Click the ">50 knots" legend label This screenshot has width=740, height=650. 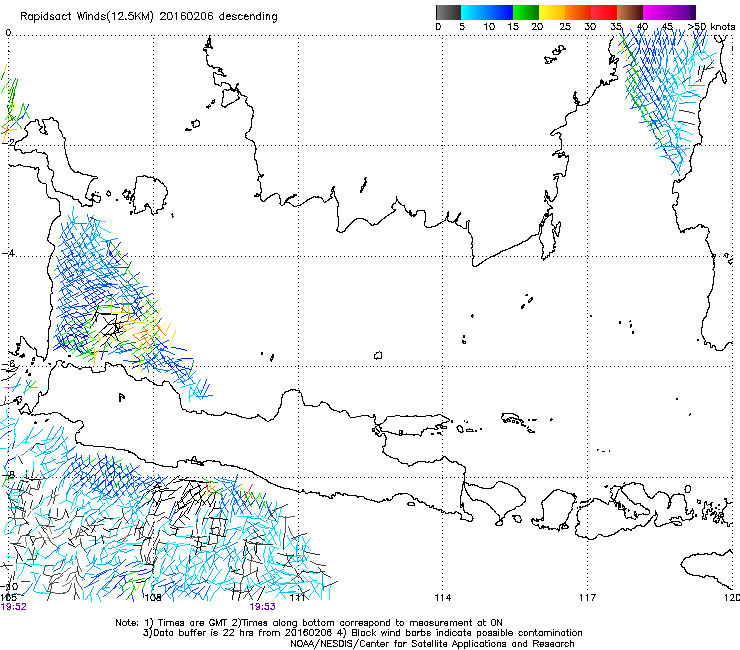coord(711,27)
